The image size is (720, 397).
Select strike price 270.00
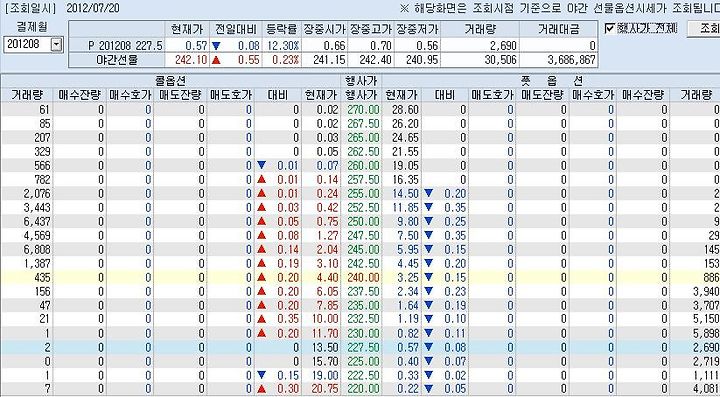363,110
